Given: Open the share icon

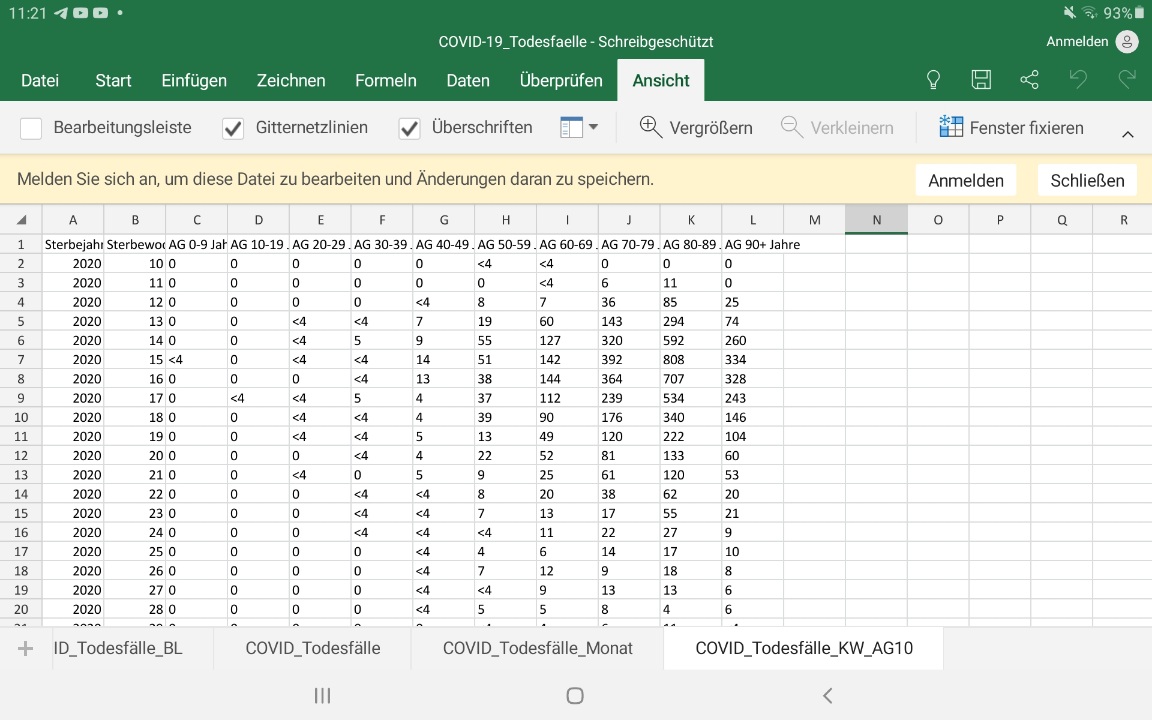Looking at the screenshot, I should click(1029, 80).
